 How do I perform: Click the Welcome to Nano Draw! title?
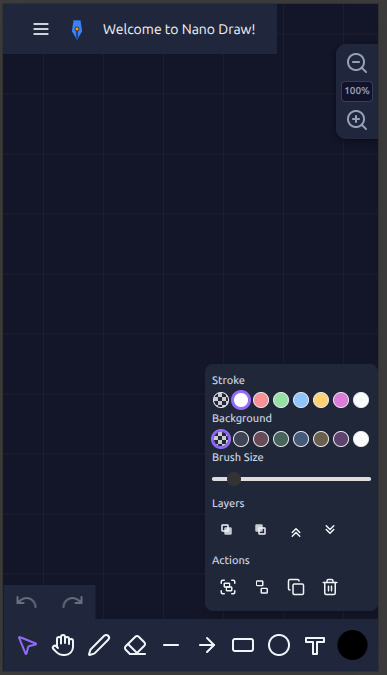(x=179, y=29)
